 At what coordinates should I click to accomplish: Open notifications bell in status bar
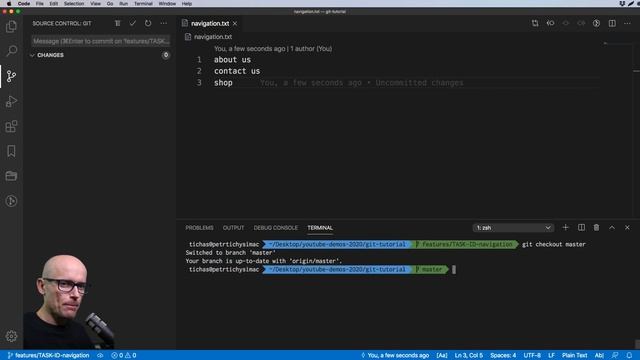629,355
